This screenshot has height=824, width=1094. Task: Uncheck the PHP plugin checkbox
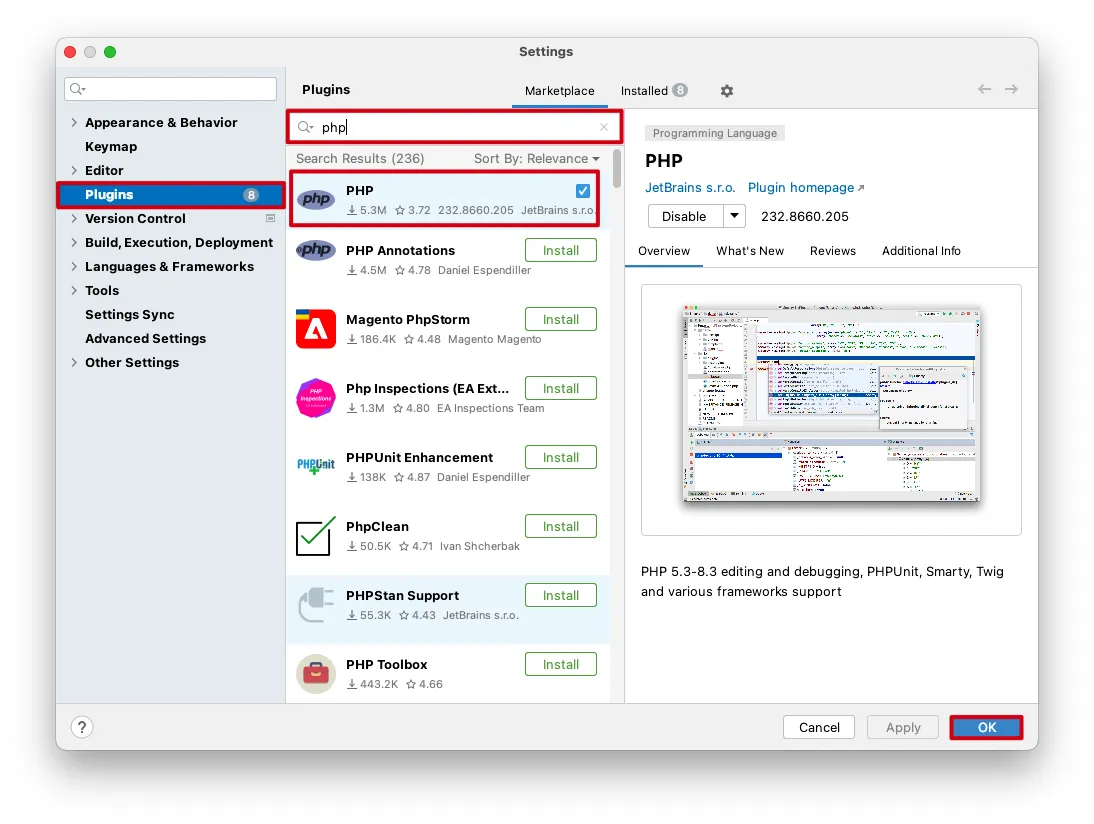point(583,191)
